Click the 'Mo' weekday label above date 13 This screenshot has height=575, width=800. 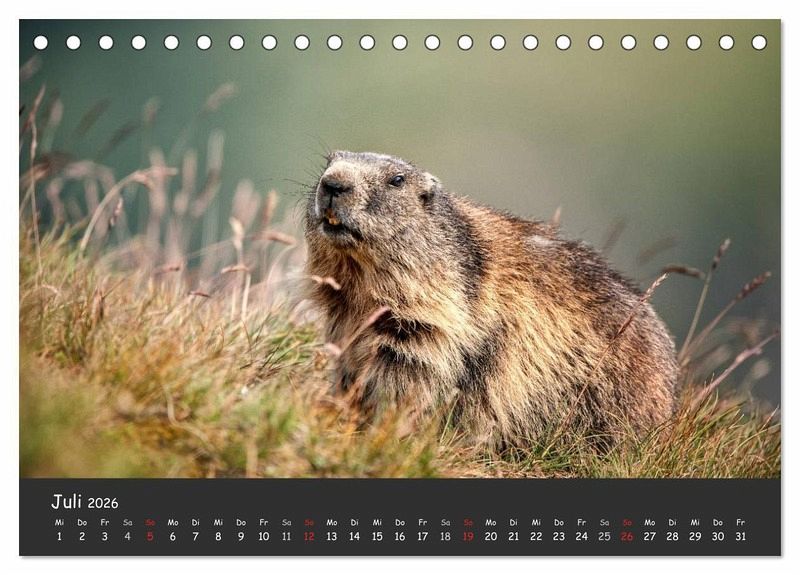coord(332,522)
